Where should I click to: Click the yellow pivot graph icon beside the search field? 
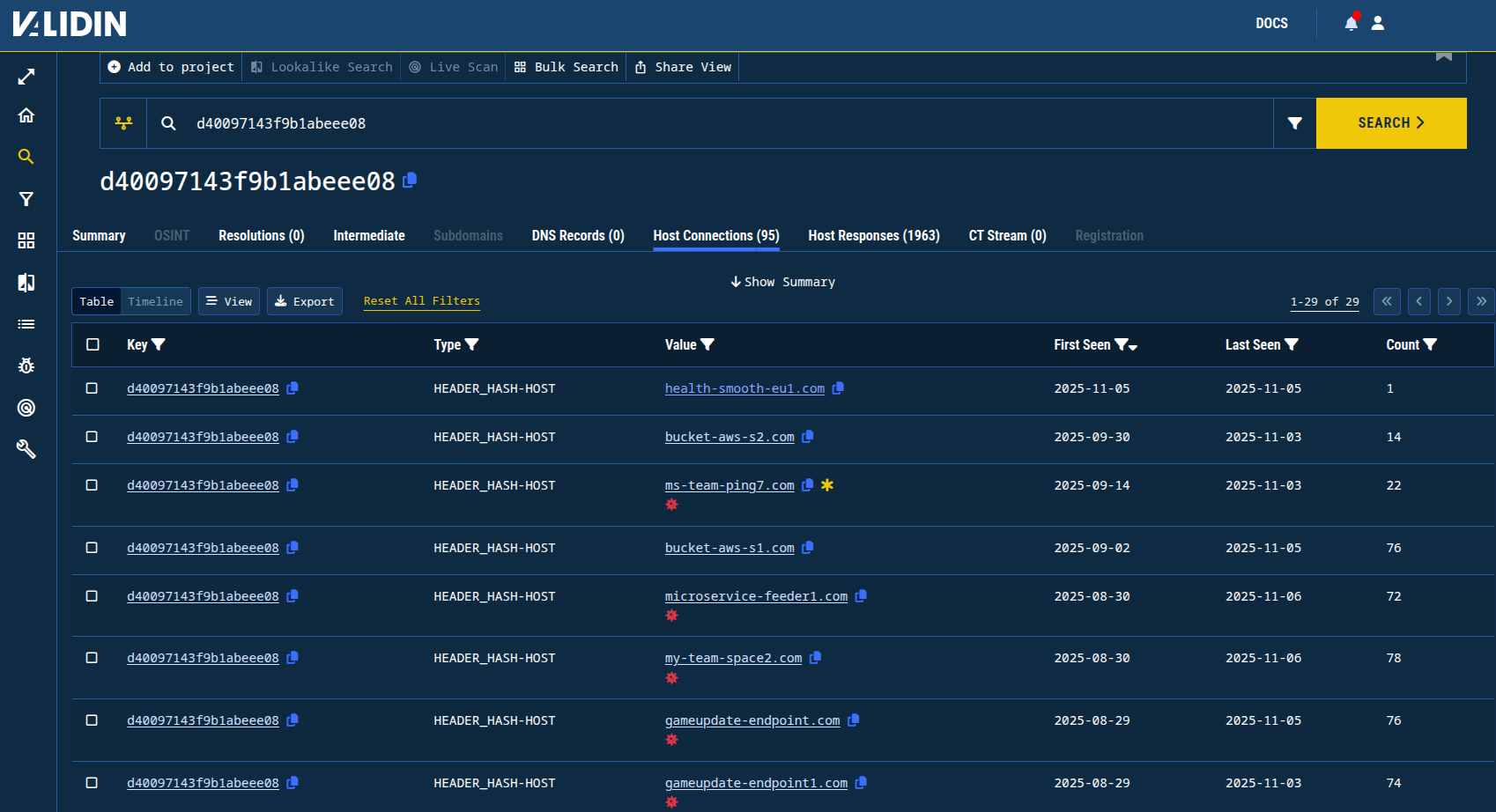point(123,123)
